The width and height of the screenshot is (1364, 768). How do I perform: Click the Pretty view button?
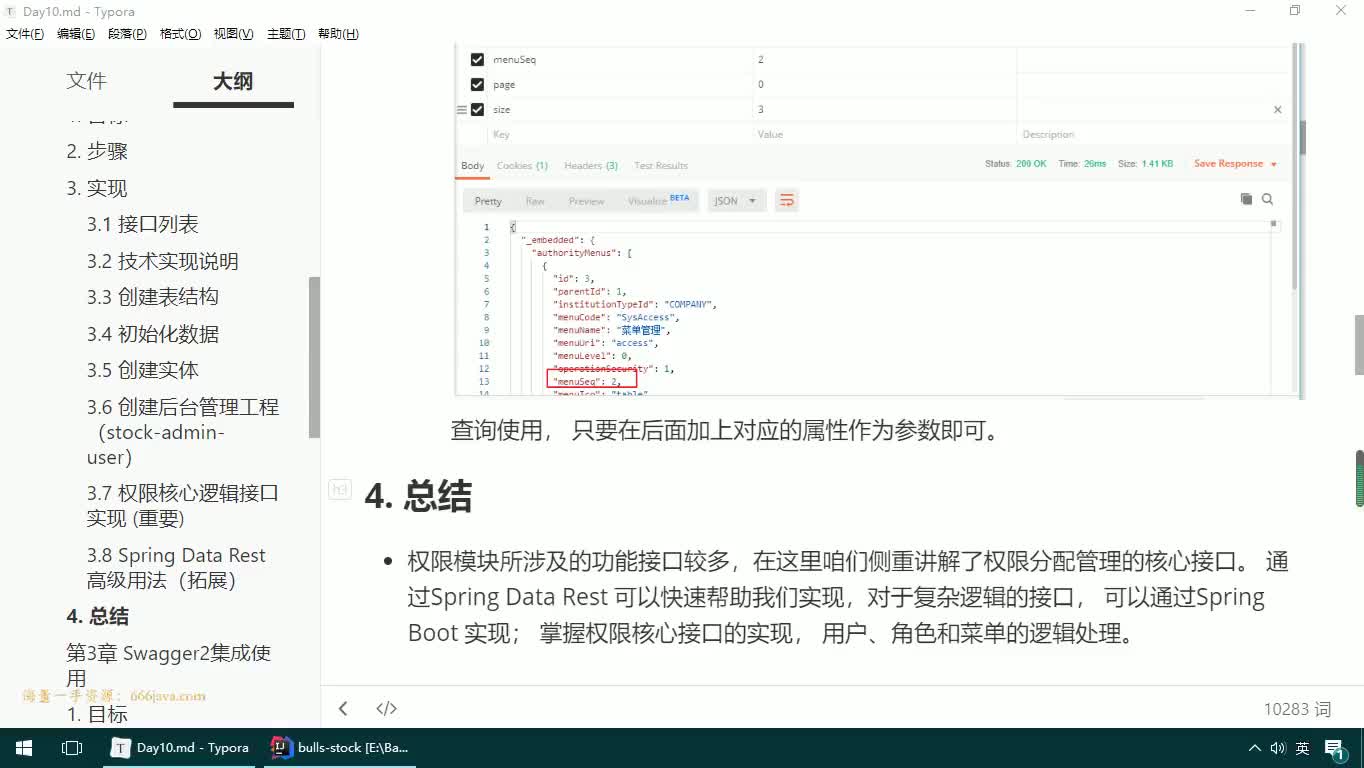[x=488, y=201]
